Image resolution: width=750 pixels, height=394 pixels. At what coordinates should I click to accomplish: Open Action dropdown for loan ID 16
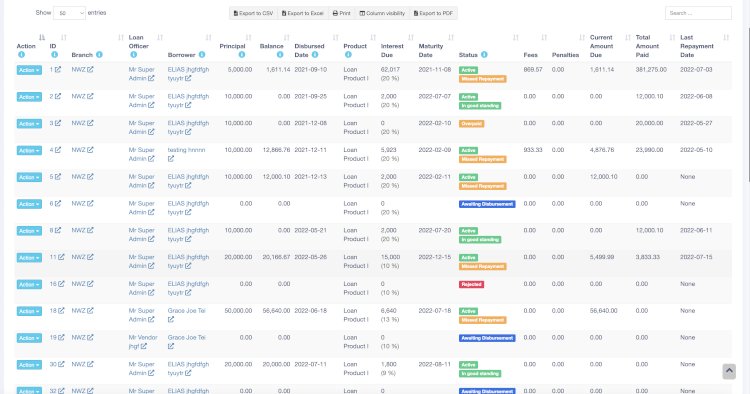tap(29, 284)
